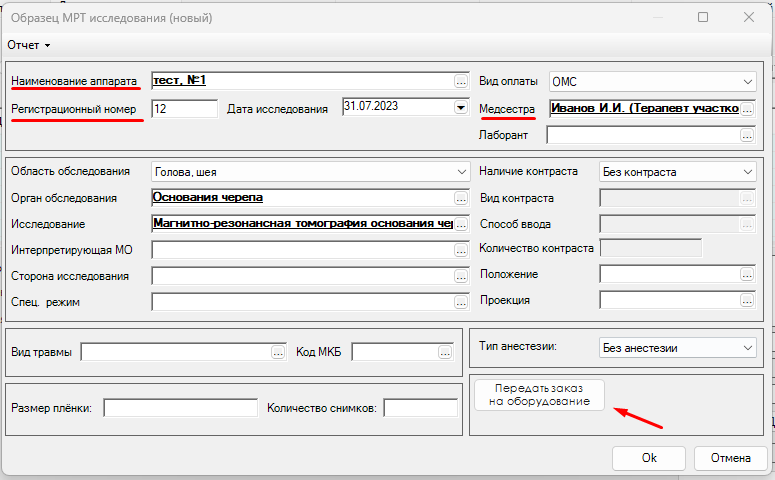Click the Количество снимков input field
Viewport: 775px width, 480px height.
pyautogui.click(x=421, y=408)
